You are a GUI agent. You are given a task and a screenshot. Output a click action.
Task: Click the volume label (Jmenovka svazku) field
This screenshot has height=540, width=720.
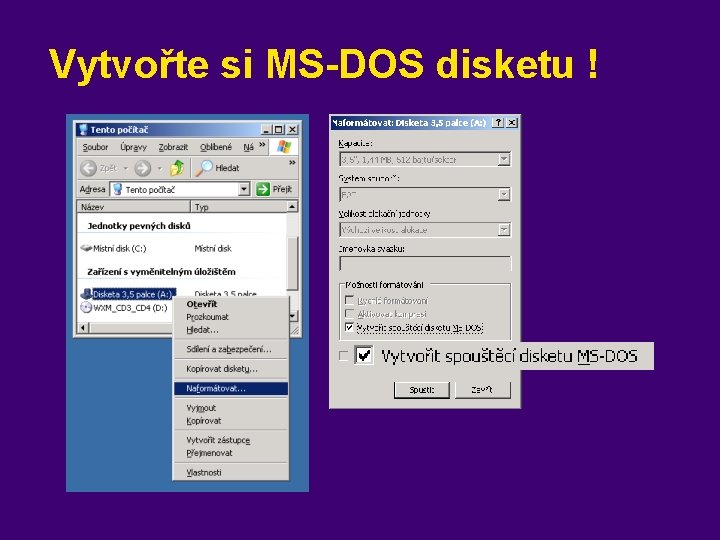click(425, 264)
